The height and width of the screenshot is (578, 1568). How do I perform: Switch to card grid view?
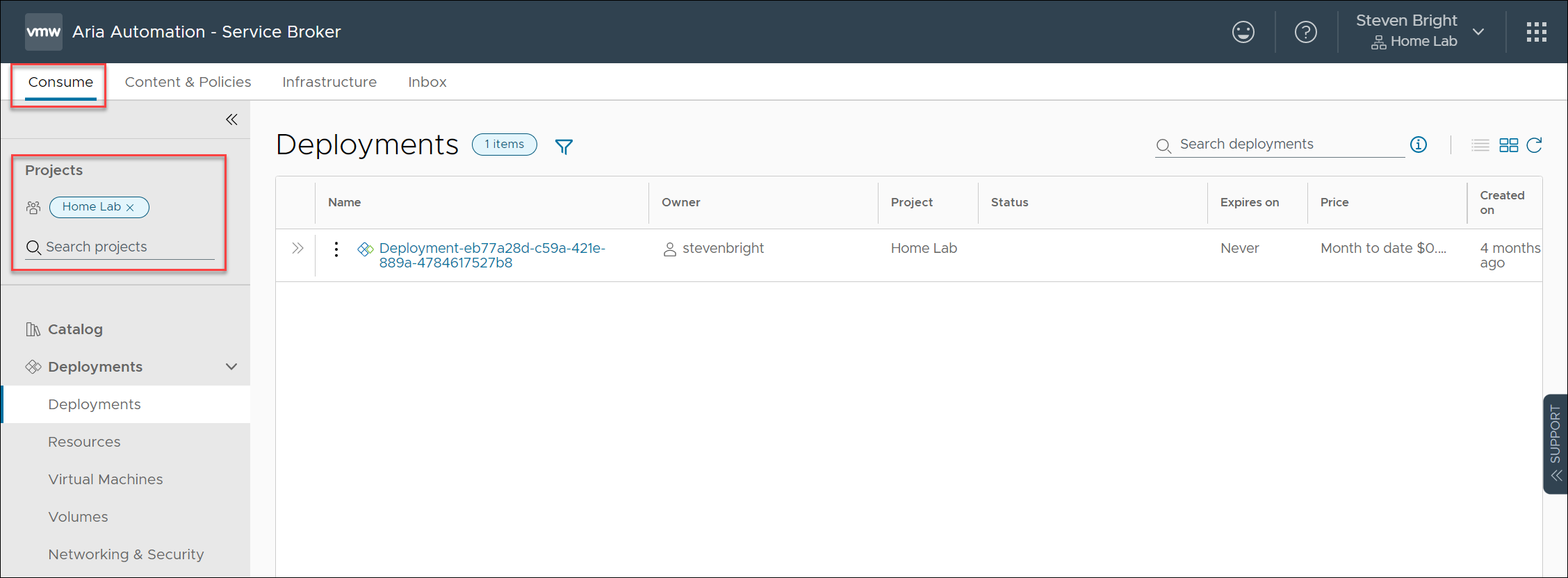[1508, 144]
